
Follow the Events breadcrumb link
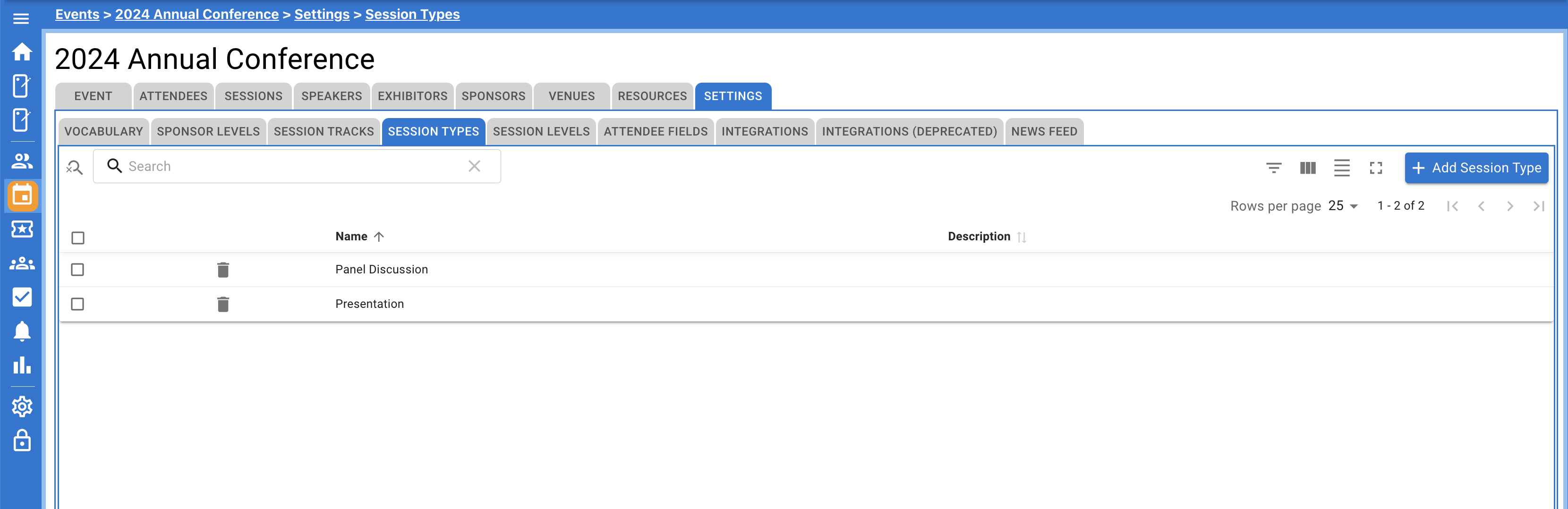point(77,14)
